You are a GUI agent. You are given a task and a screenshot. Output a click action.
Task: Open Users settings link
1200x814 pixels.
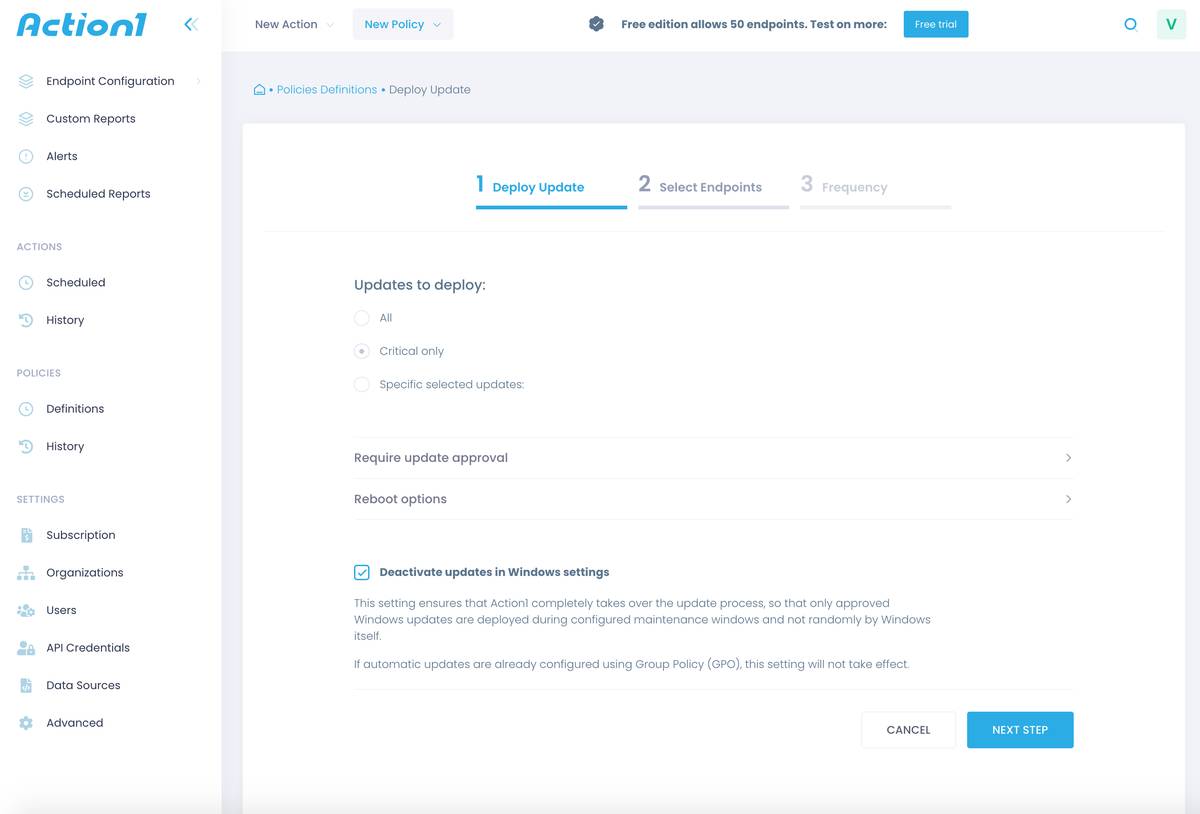(61, 610)
